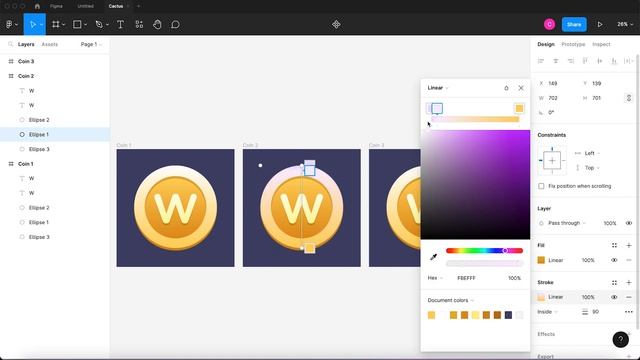The width and height of the screenshot is (640, 360).
Task: Open the zoom level 26% dropdown
Action: [625, 24]
